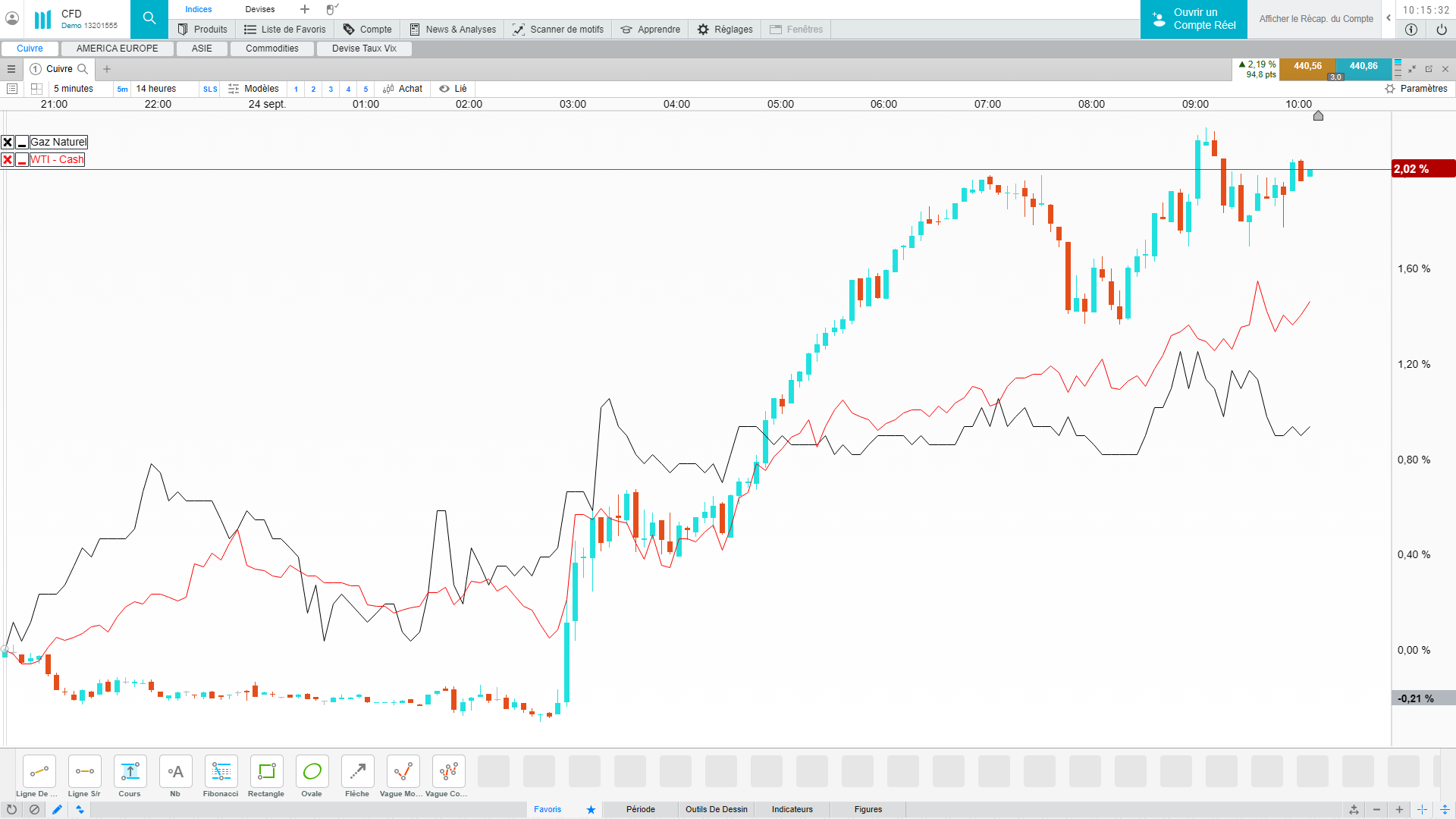Switch to the Commodities tab
The image size is (1456, 819).
(x=271, y=49)
